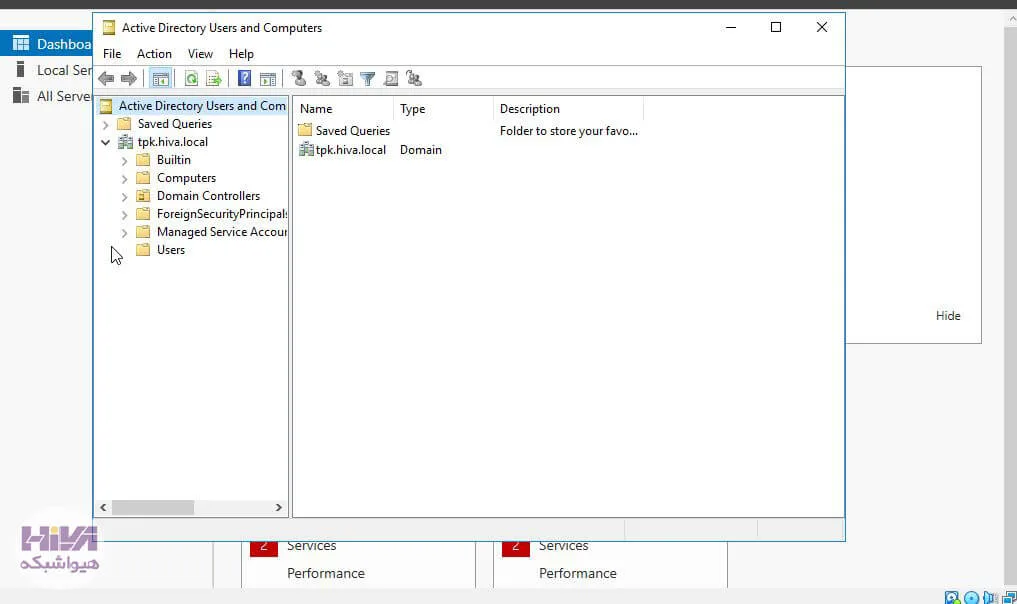
Task: Open the View menu
Action: [200, 54]
